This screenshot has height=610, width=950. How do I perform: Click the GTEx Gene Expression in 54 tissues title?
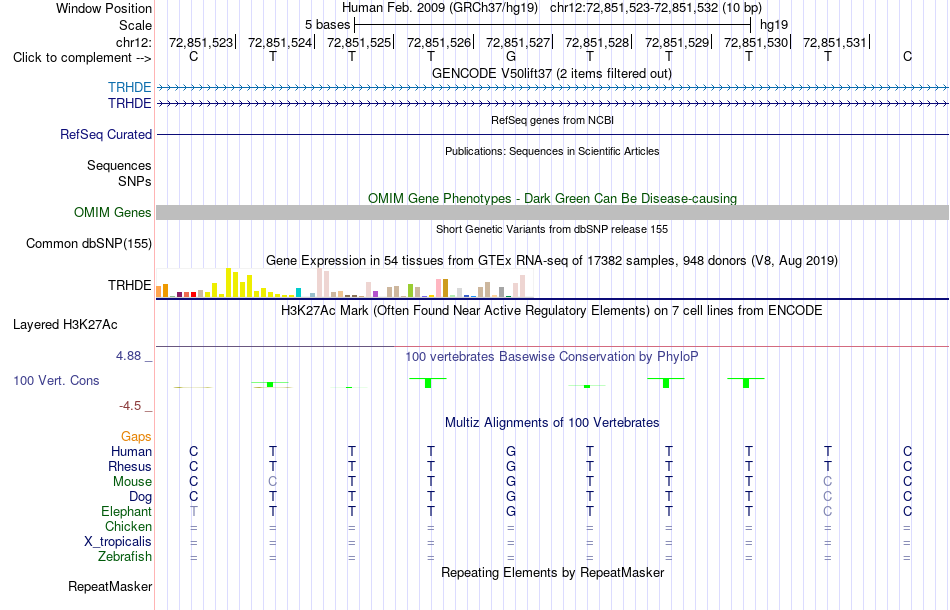(552, 260)
